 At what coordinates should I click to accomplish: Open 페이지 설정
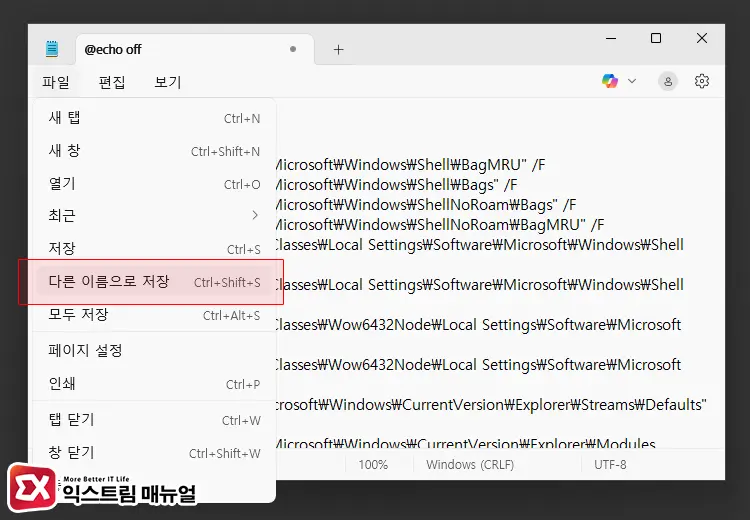coord(154,351)
